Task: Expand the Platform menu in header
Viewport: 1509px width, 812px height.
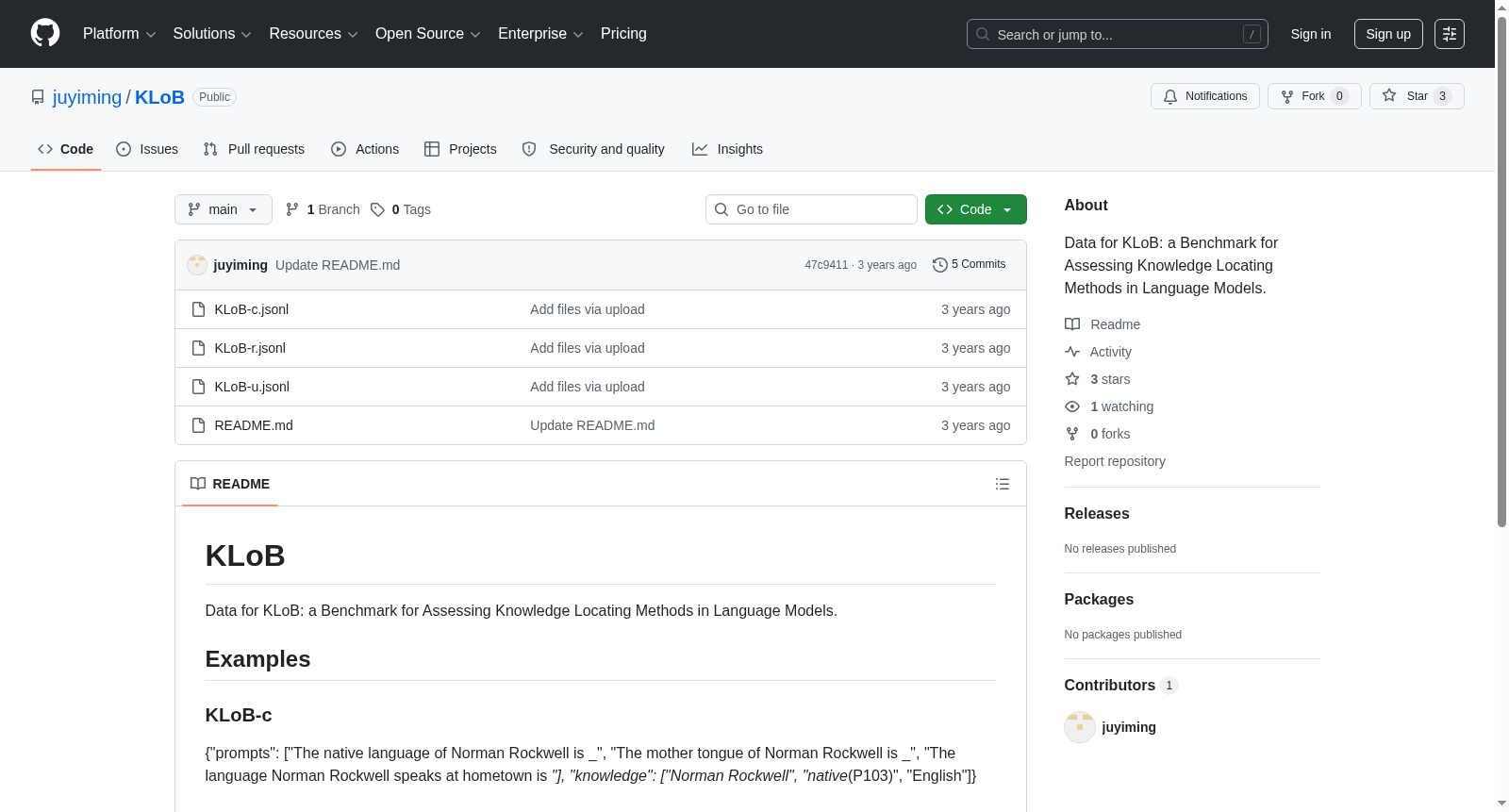Action: (119, 34)
